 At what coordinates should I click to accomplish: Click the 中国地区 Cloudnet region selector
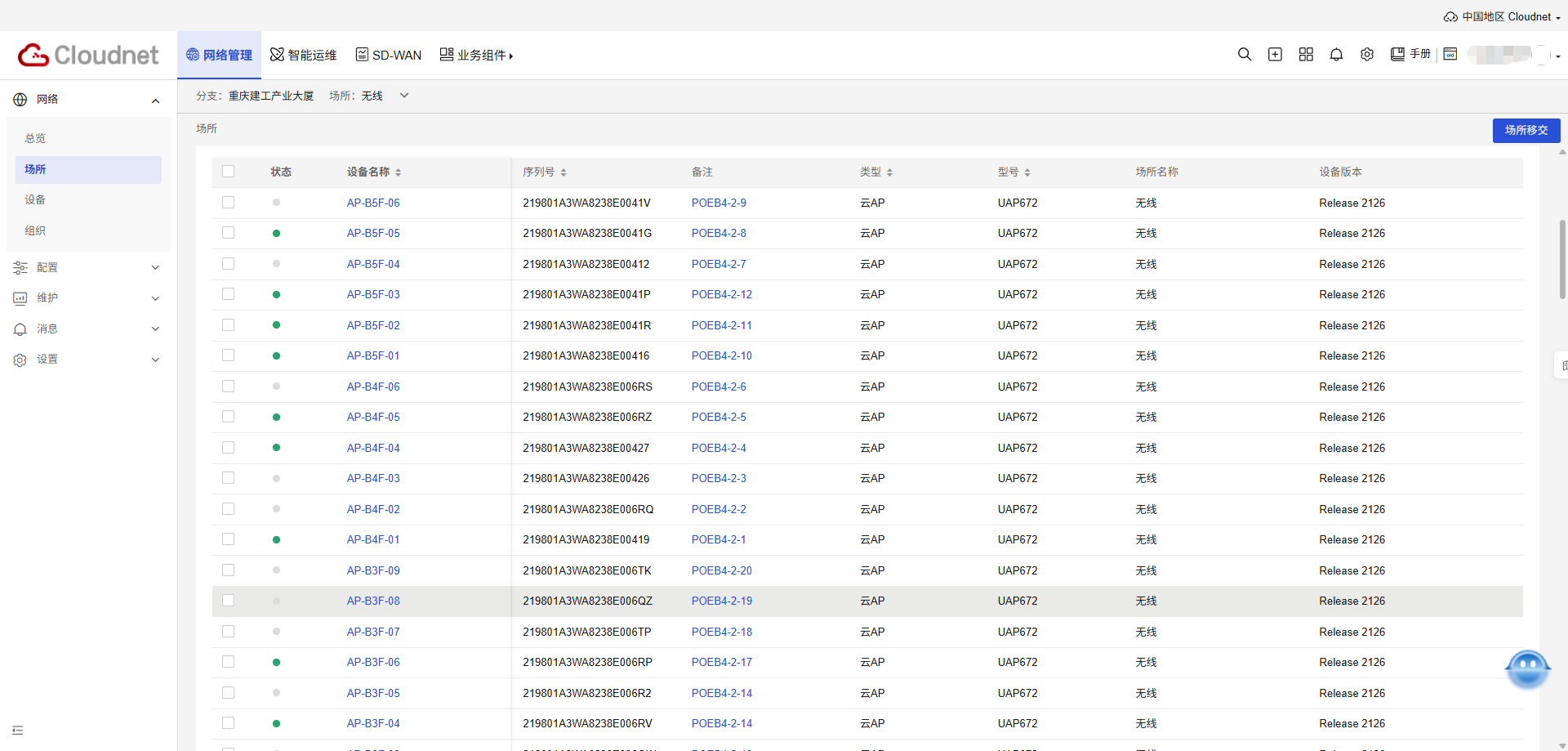pyautogui.click(x=1502, y=16)
